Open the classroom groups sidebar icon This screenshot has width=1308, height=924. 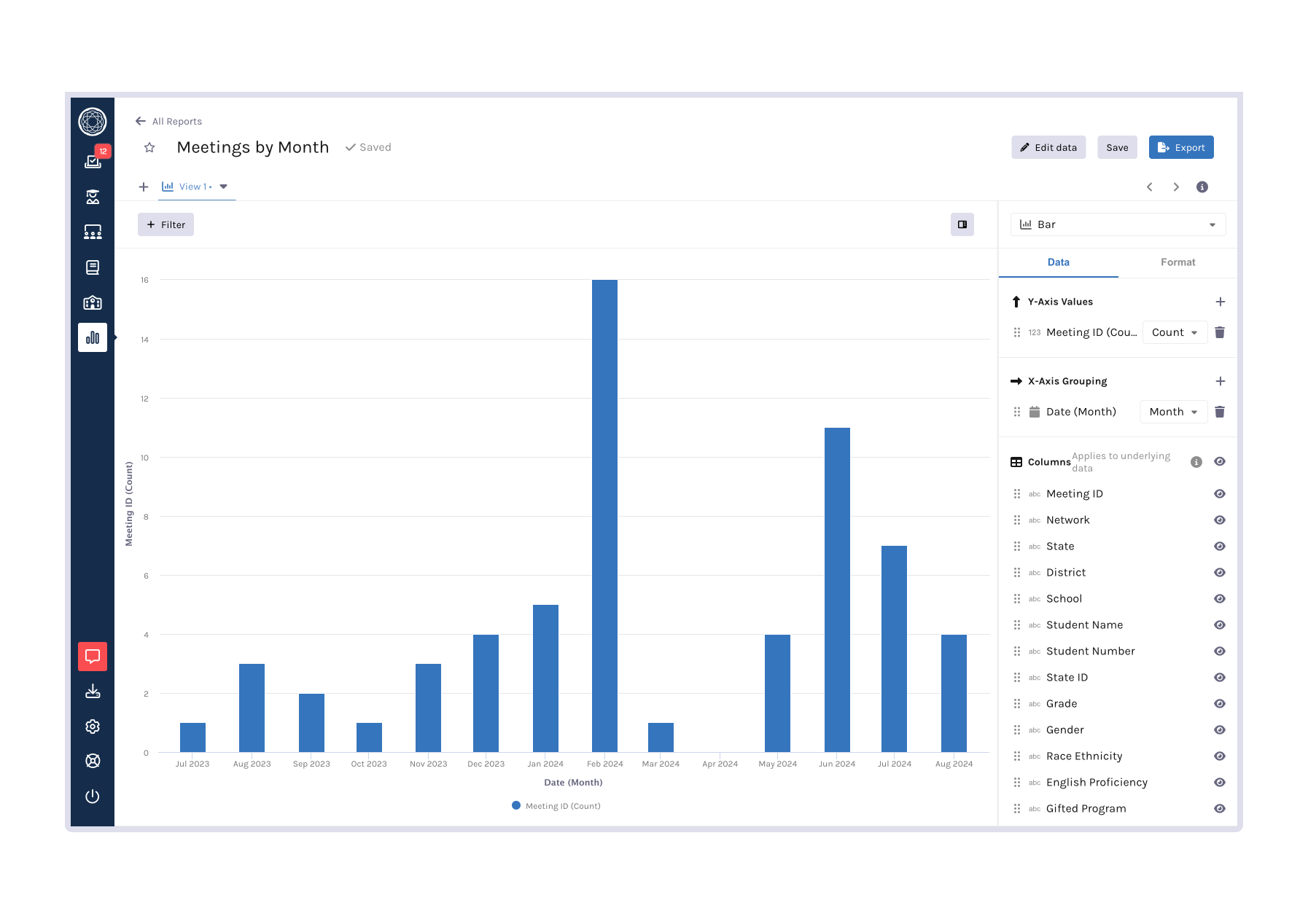(x=93, y=232)
